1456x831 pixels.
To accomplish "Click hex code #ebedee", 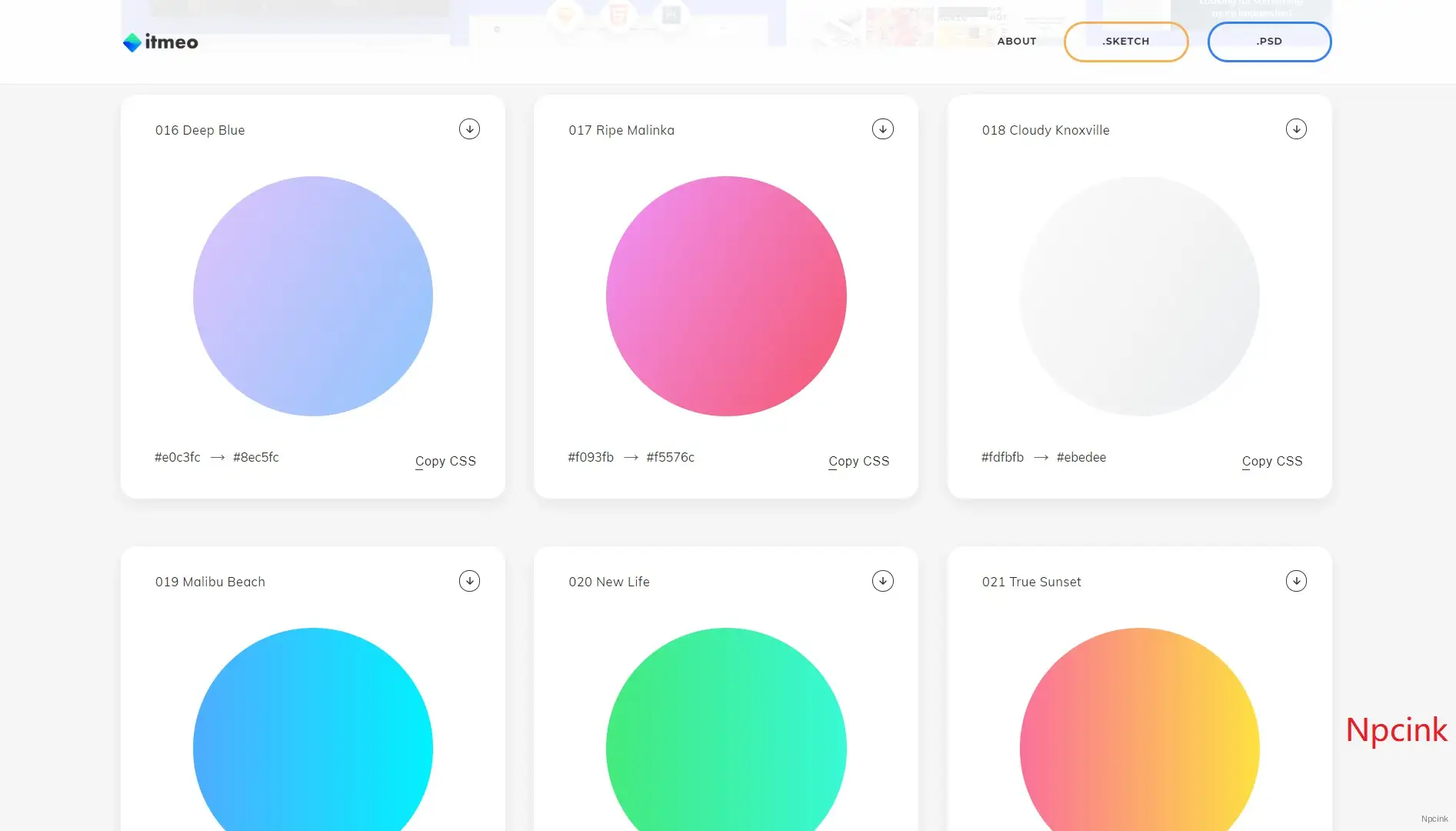I will coord(1081,457).
